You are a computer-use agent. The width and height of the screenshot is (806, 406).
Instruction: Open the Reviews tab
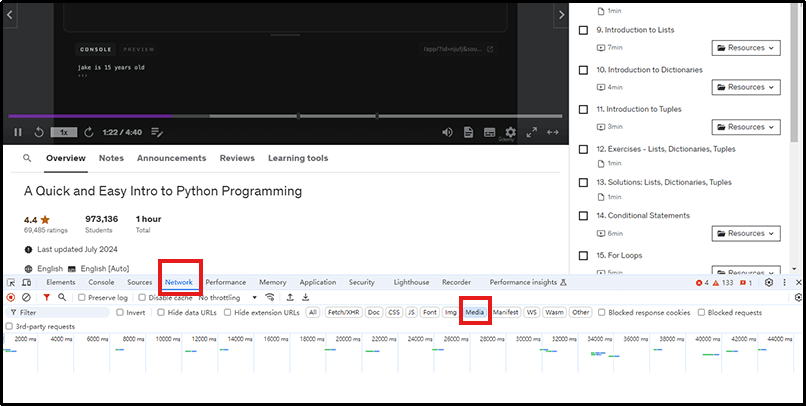tap(237, 158)
